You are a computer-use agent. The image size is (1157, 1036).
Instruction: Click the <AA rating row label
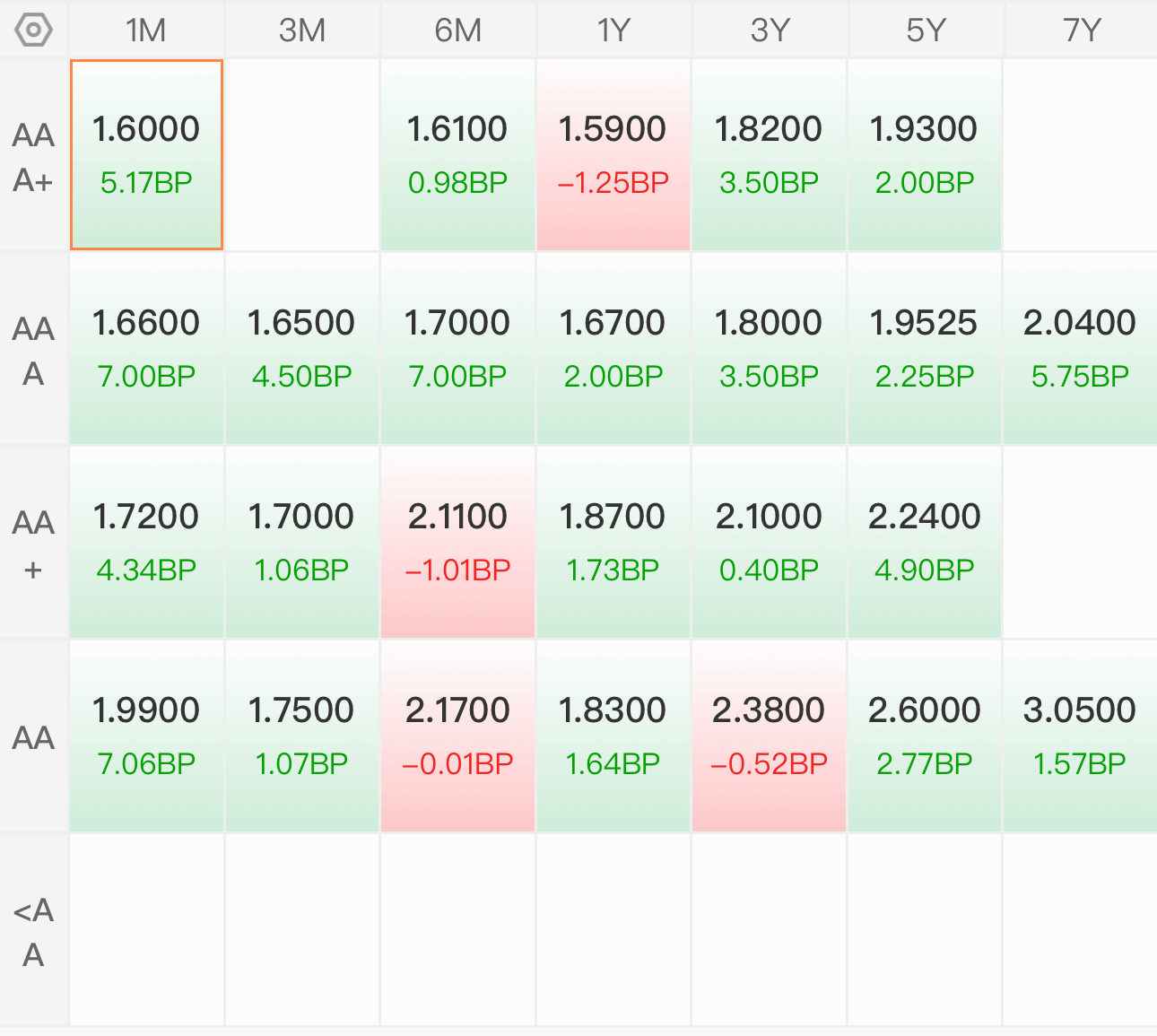[x=33, y=931]
